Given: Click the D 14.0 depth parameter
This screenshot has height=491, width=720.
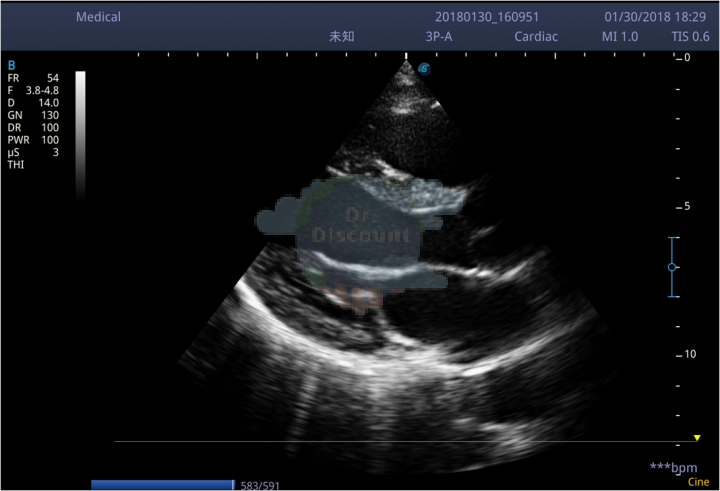Looking at the screenshot, I should [33, 103].
